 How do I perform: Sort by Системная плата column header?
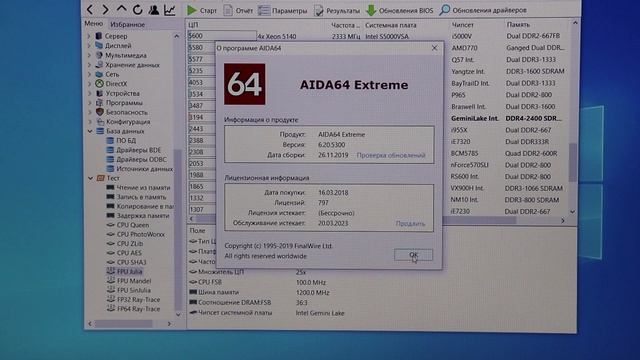[391, 25]
